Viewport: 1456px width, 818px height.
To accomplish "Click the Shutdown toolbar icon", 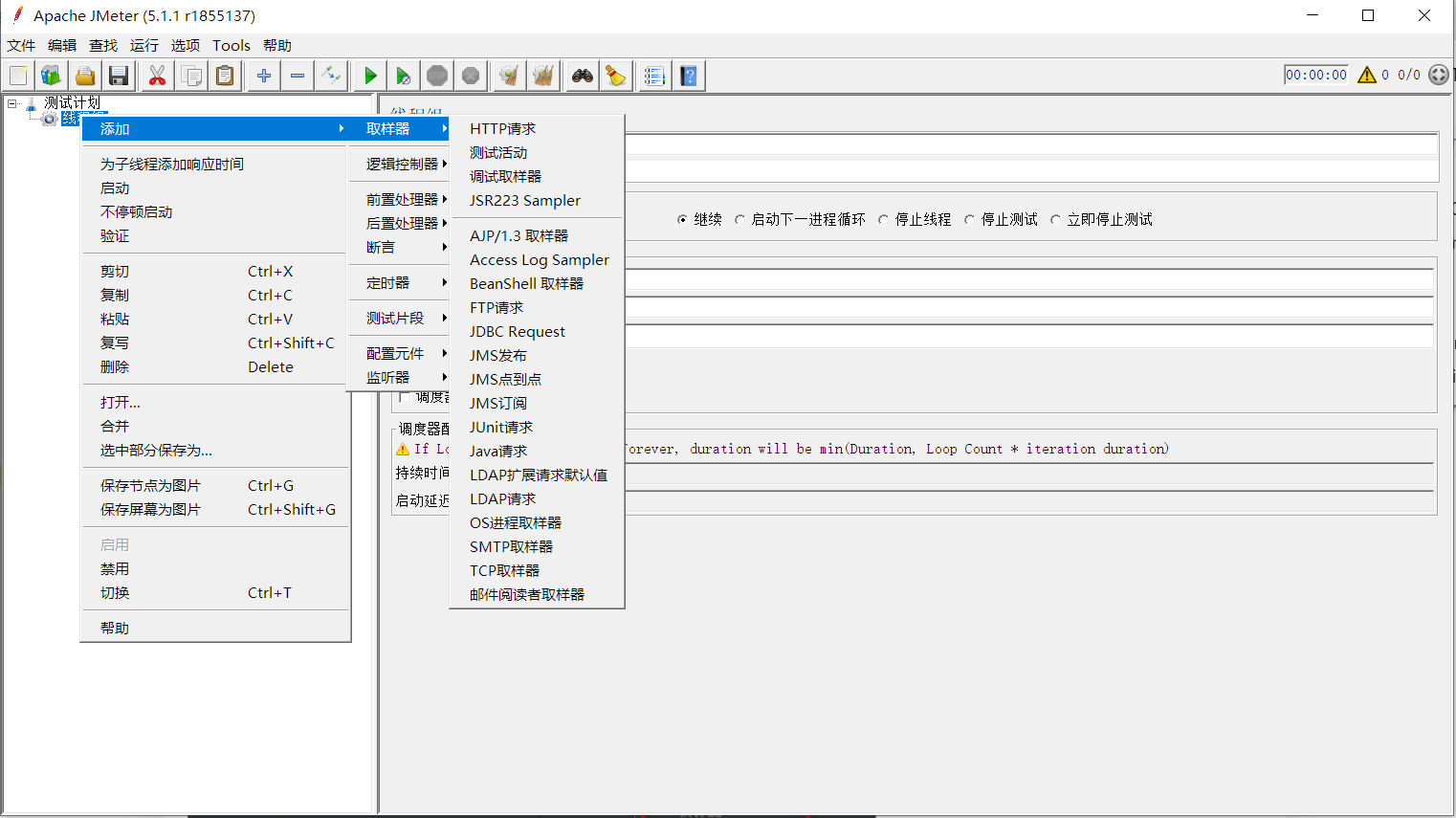I will point(471,76).
